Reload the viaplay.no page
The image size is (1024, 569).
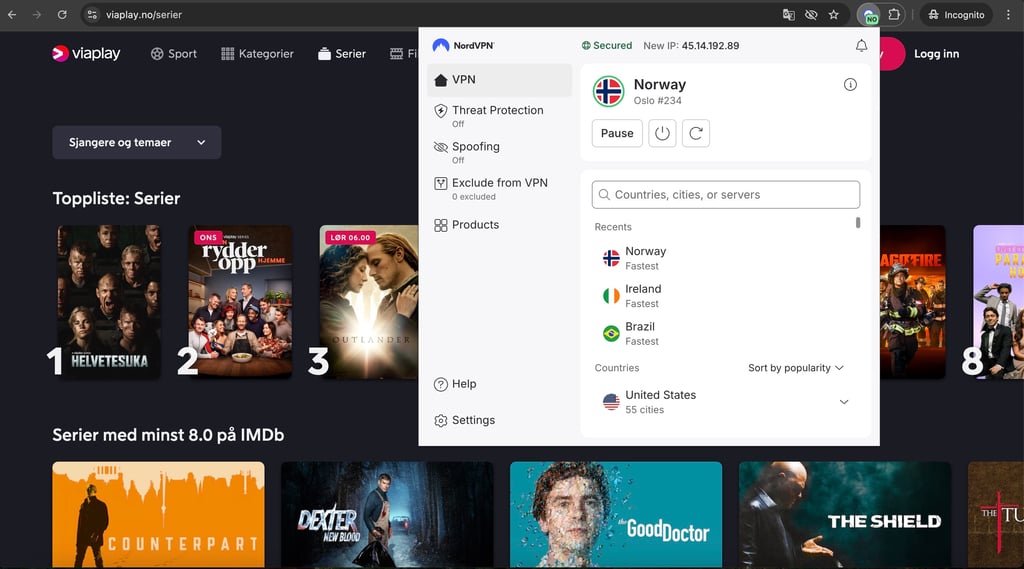tap(62, 14)
